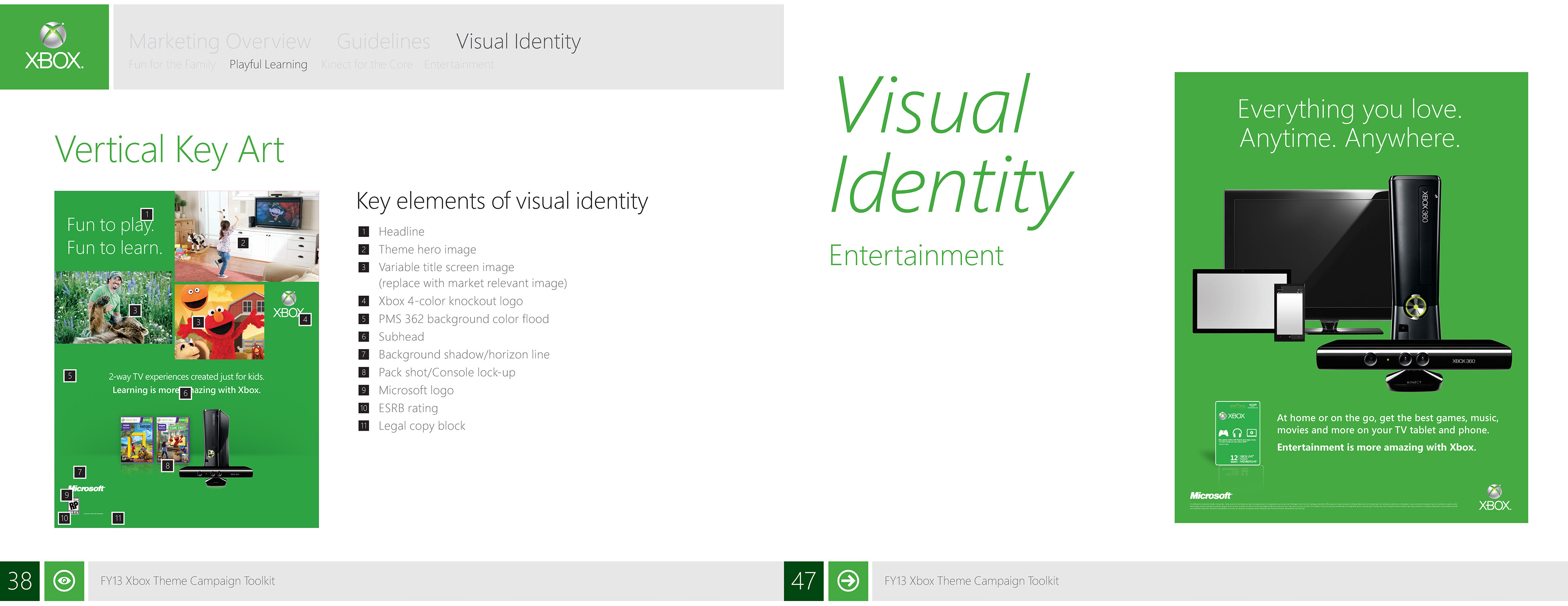Click the page number 47 box

click(x=804, y=581)
